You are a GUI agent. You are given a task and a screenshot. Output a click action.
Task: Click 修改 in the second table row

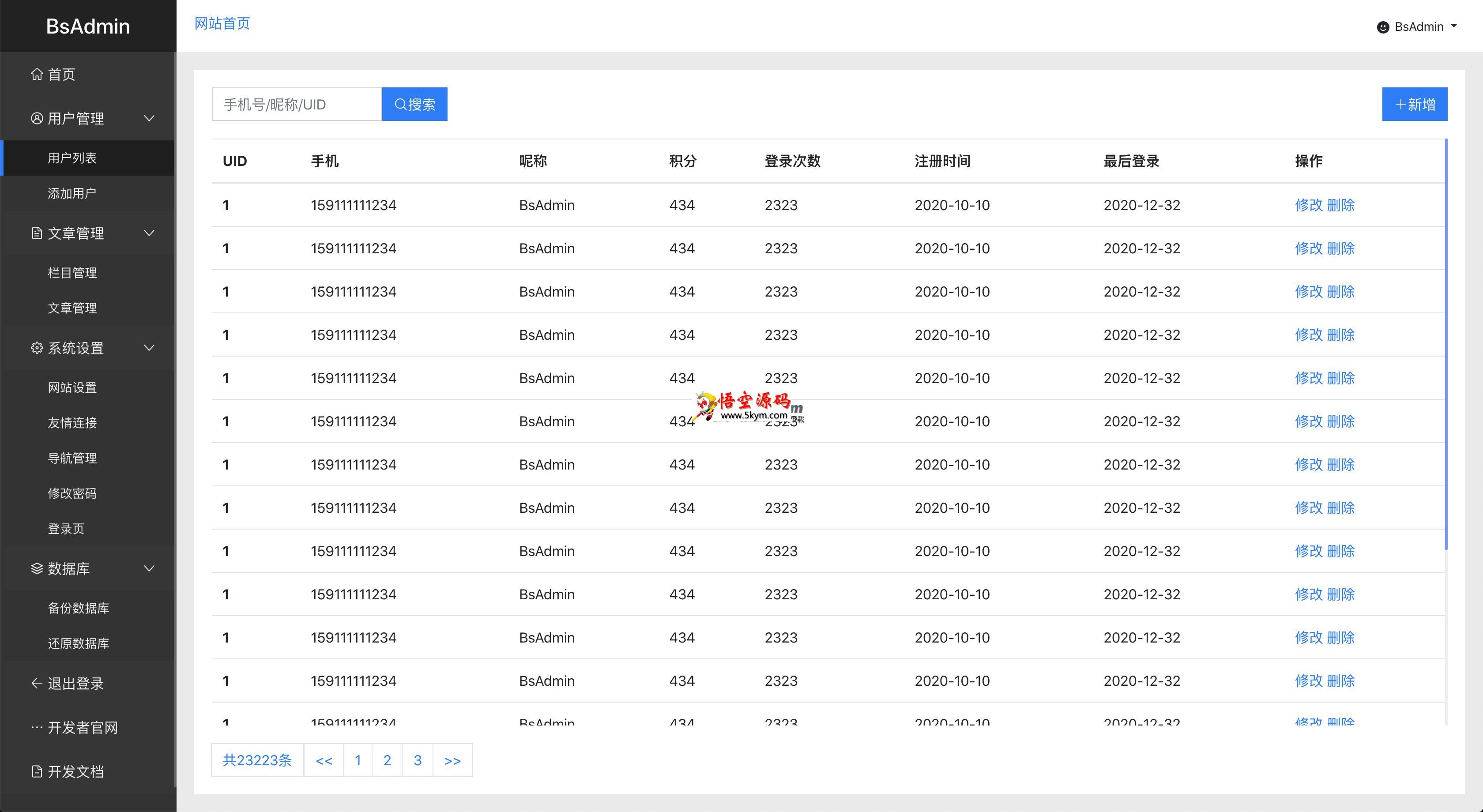click(1309, 248)
